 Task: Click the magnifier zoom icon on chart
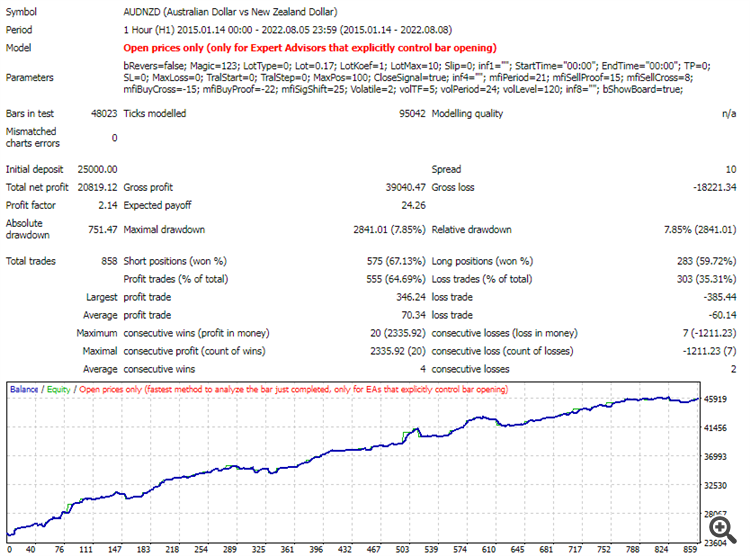723,530
